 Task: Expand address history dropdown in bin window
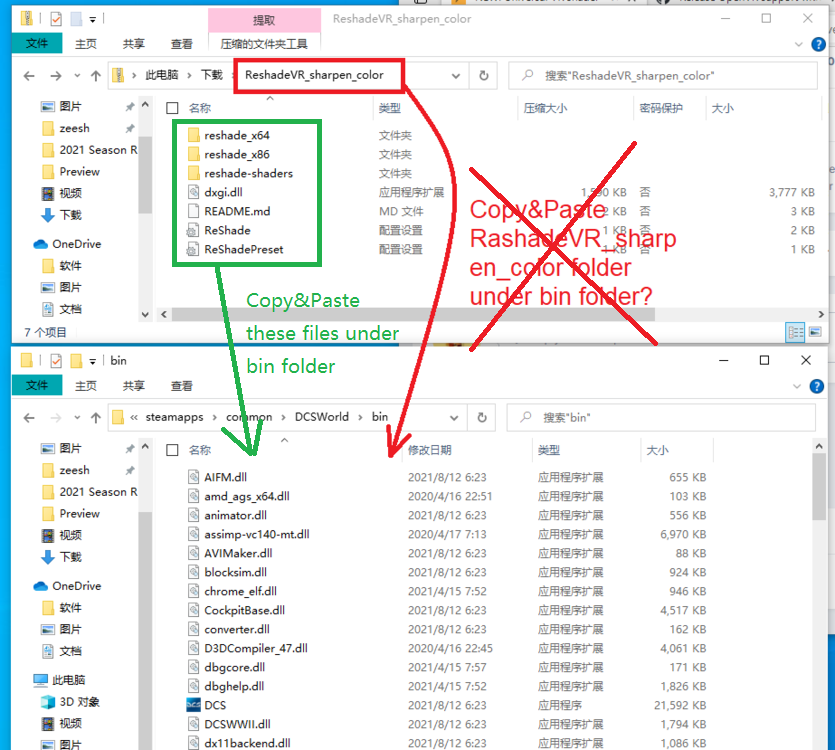(454, 418)
